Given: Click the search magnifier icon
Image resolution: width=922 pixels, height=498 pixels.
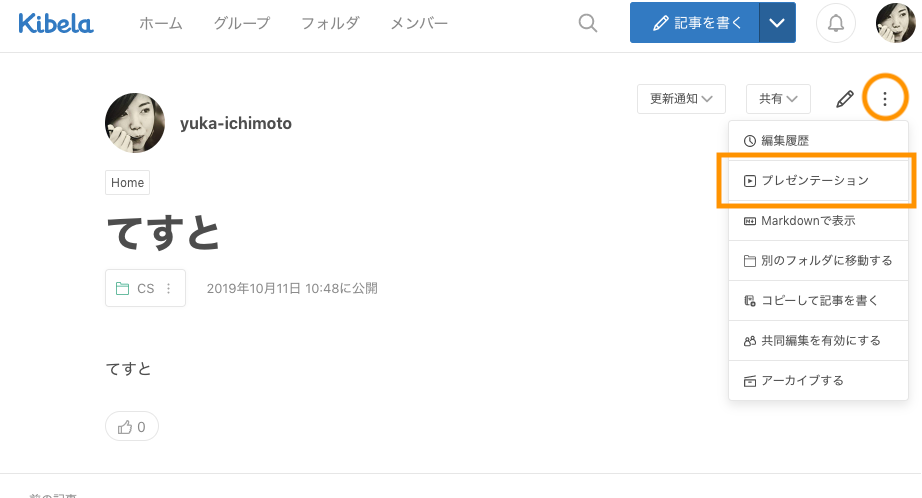Looking at the screenshot, I should 588,23.
